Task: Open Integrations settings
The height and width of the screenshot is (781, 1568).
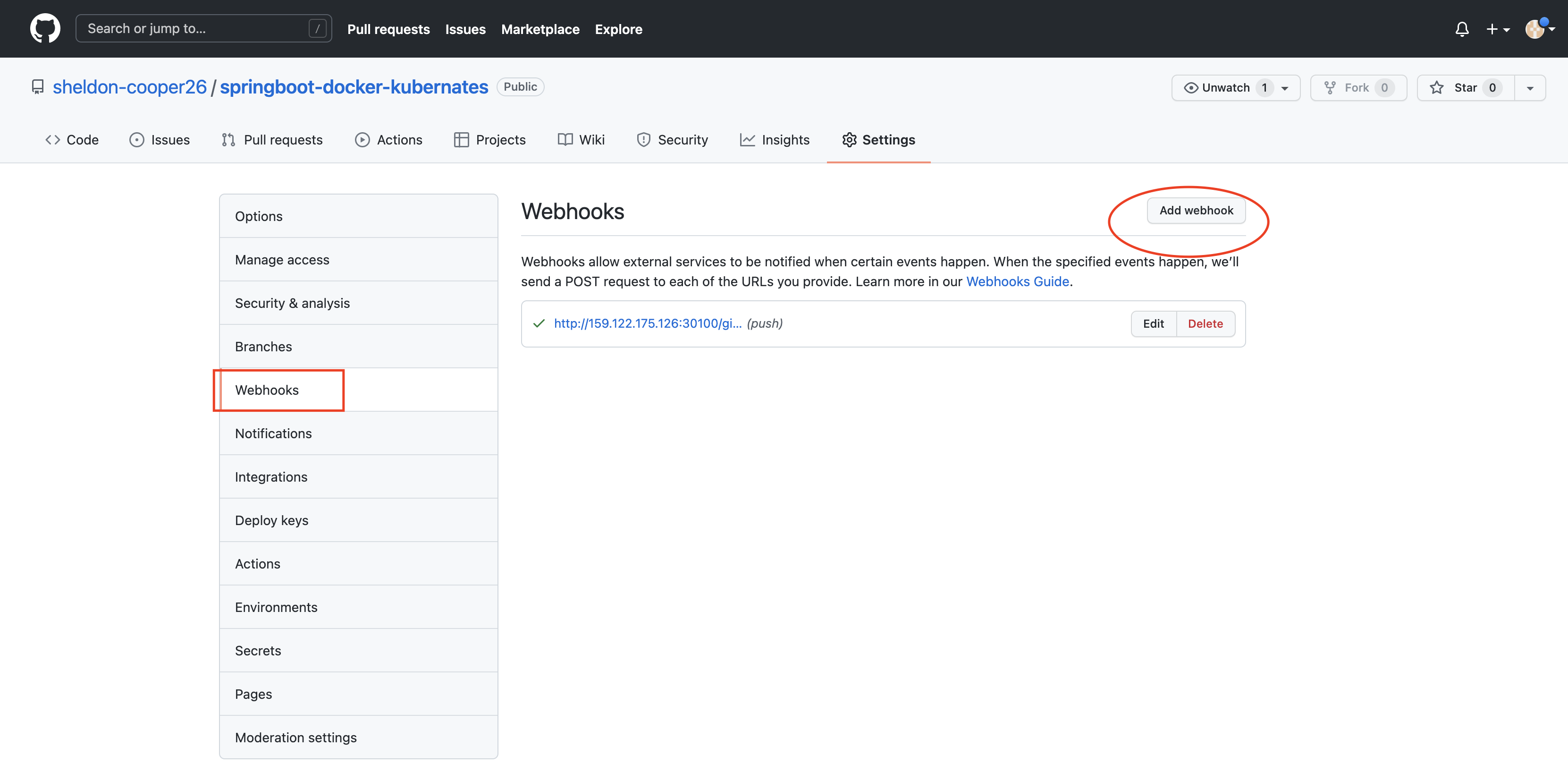Action: point(359,476)
